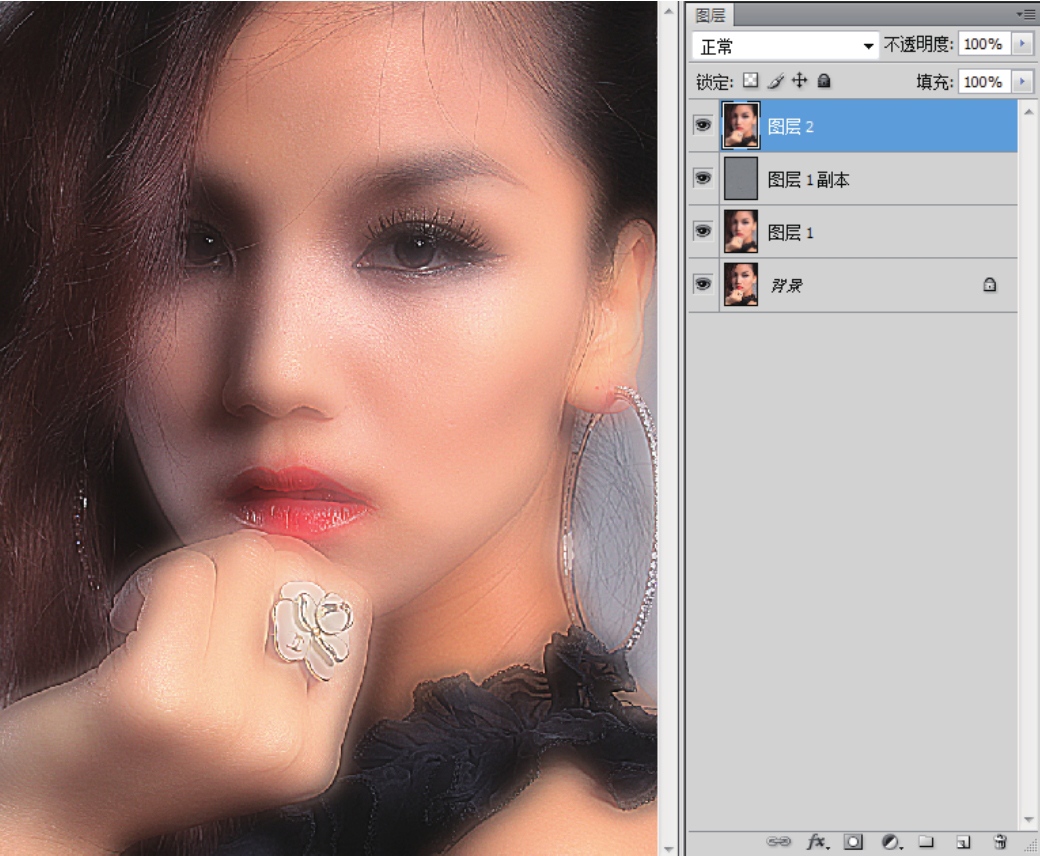This screenshot has height=856, width=1040.
Task: Toggle visibility of the 背景 layer
Action: pos(703,284)
